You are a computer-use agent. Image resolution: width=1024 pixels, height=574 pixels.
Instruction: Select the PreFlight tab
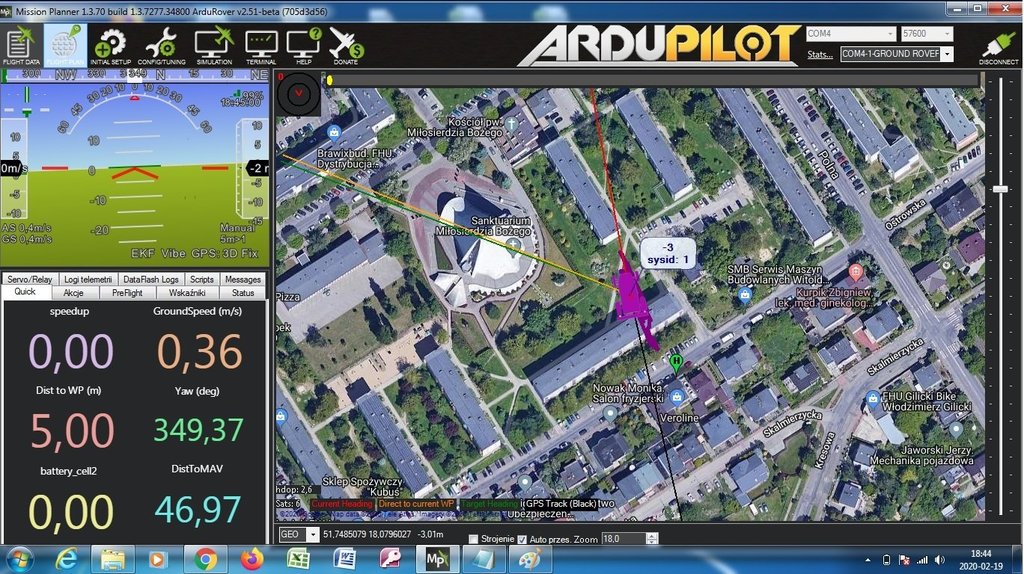pyautogui.click(x=127, y=293)
